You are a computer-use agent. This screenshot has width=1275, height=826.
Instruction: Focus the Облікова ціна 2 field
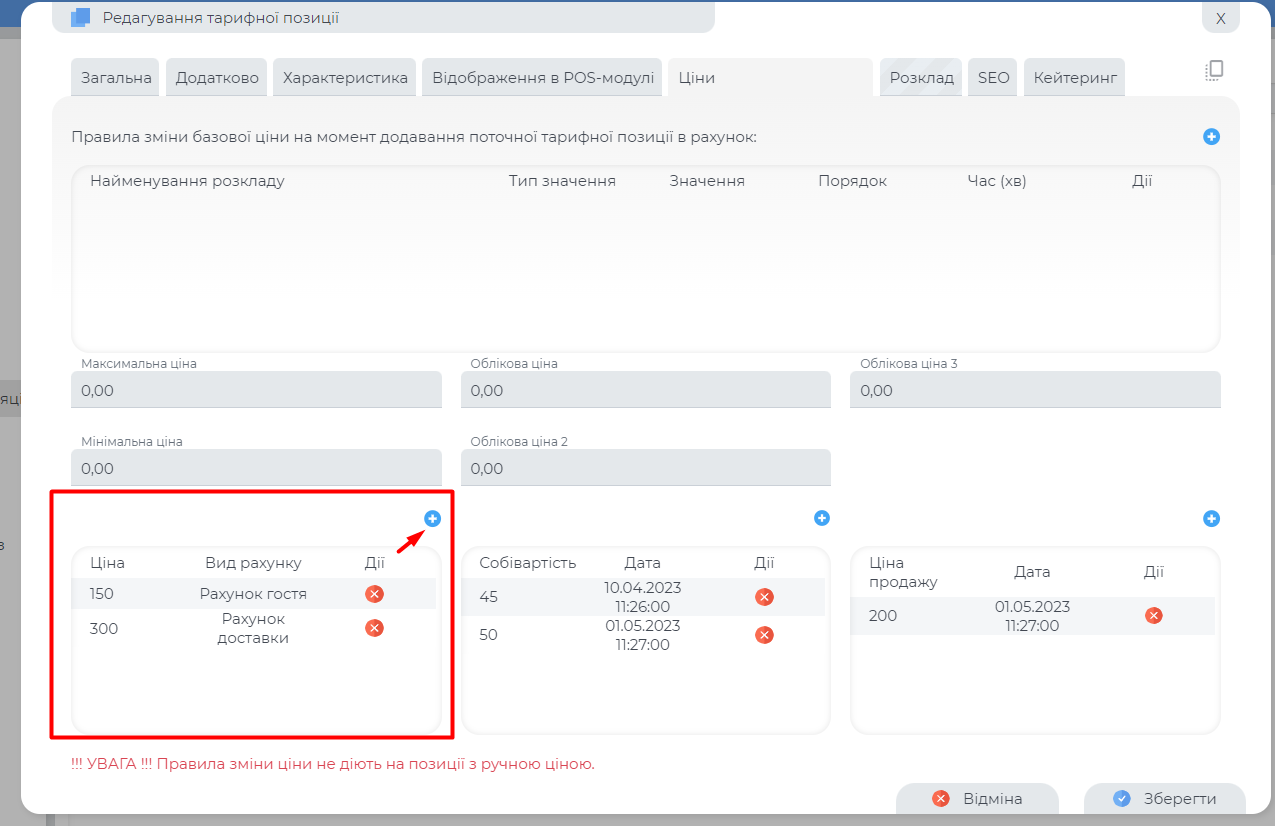tap(645, 468)
